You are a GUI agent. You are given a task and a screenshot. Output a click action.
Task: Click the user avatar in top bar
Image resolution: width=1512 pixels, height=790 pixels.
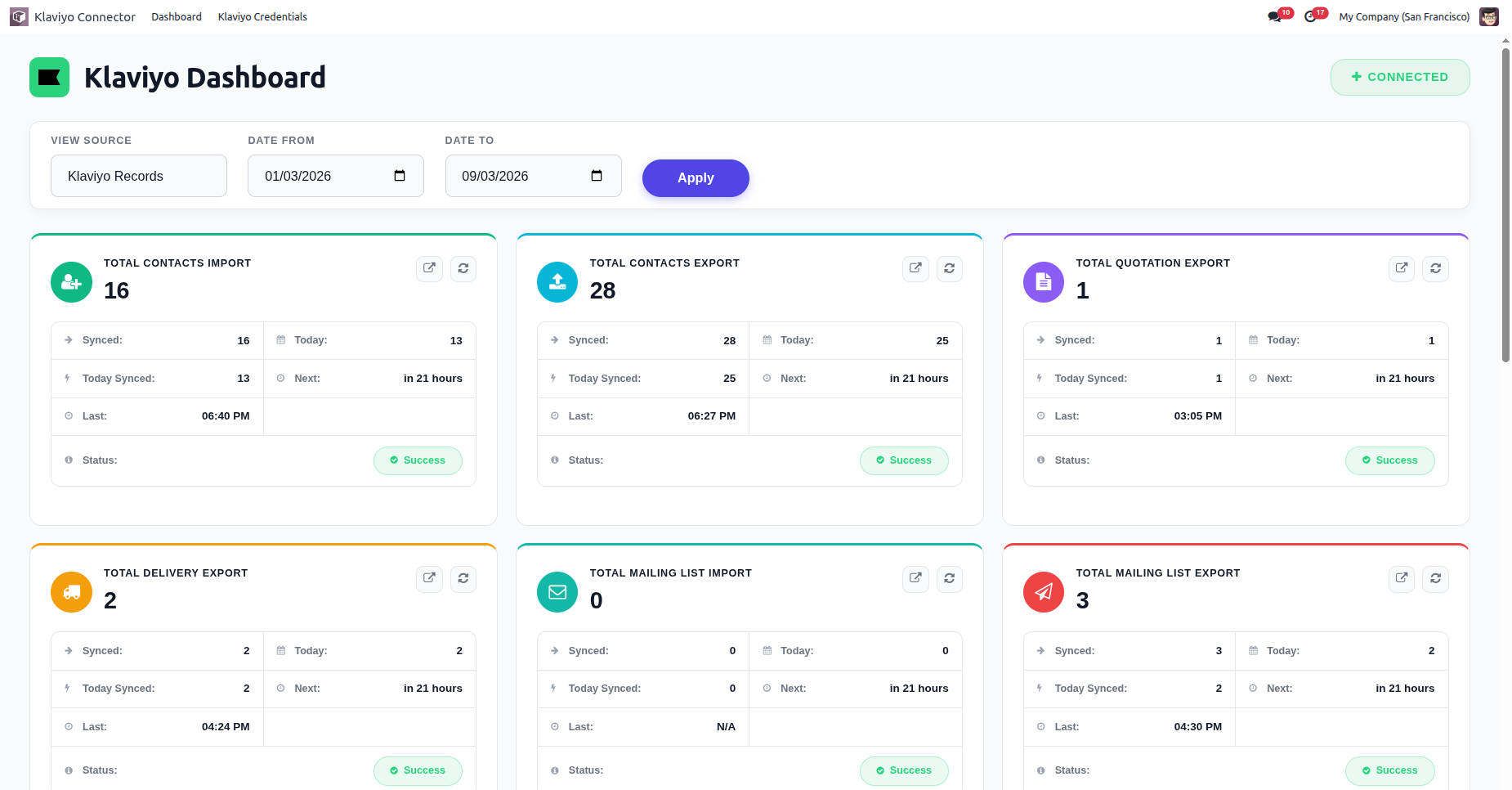coord(1489,16)
